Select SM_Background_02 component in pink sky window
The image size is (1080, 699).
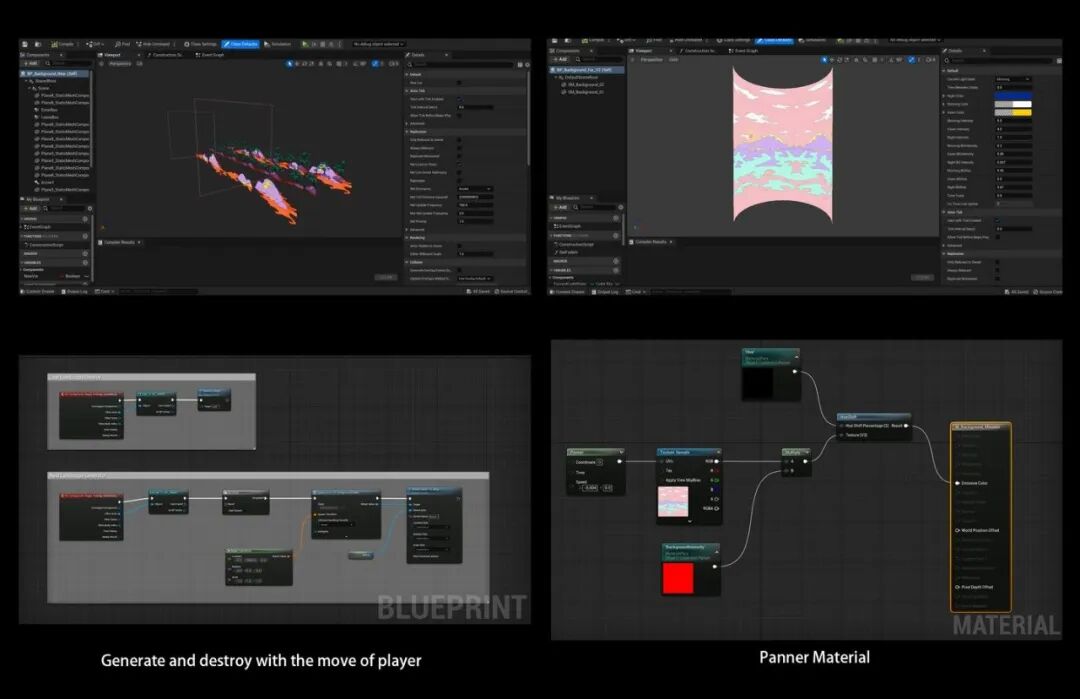[x=586, y=85]
